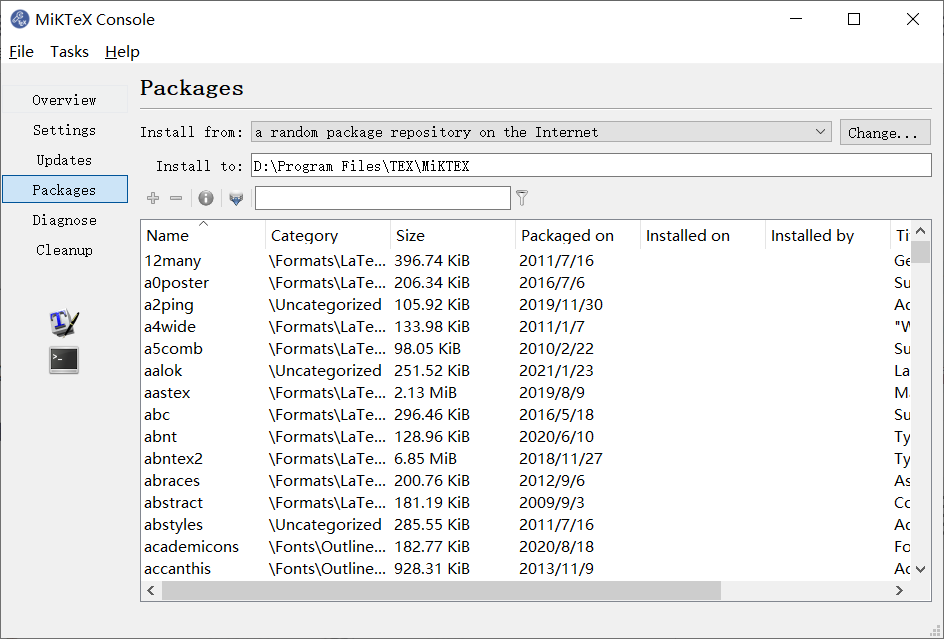The height and width of the screenshot is (639, 944).
Task: Click the horizontal scrollbar left arrow
Action: [x=151, y=590]
